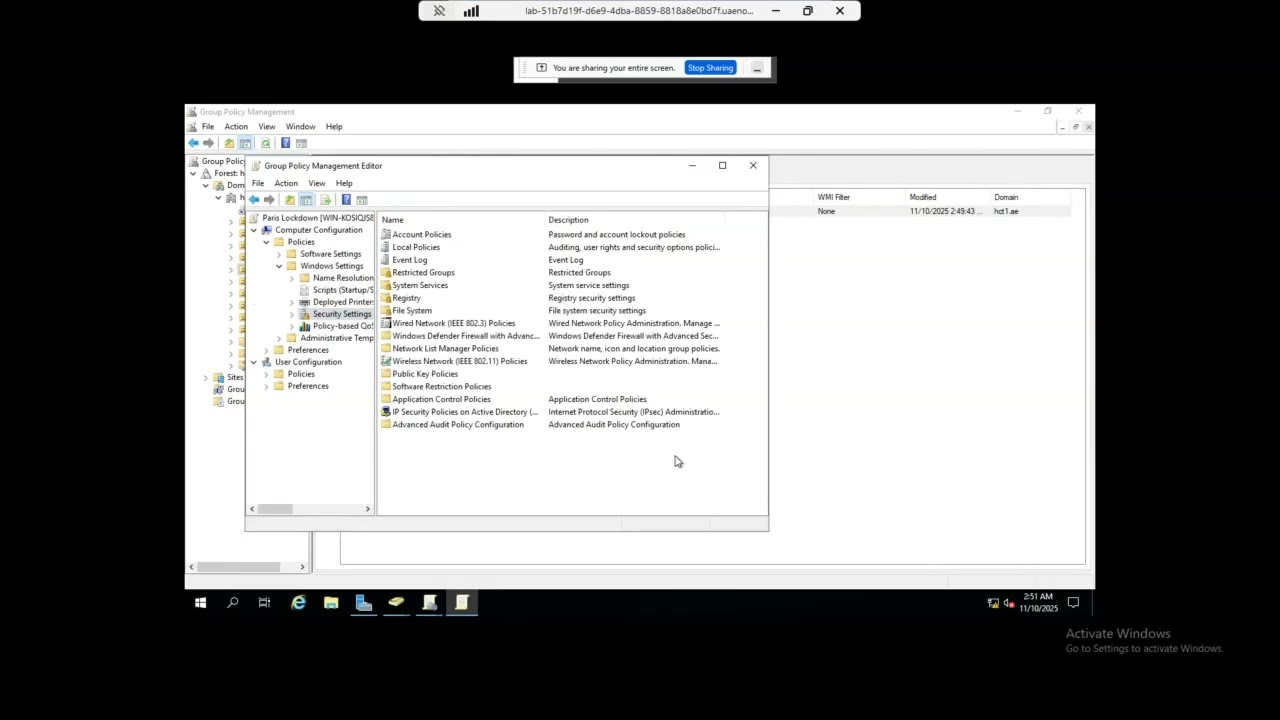1280x720 pixels.
Task: Select Scripts (Startup/Shutdown) in tree
Action: pos(343,290)
